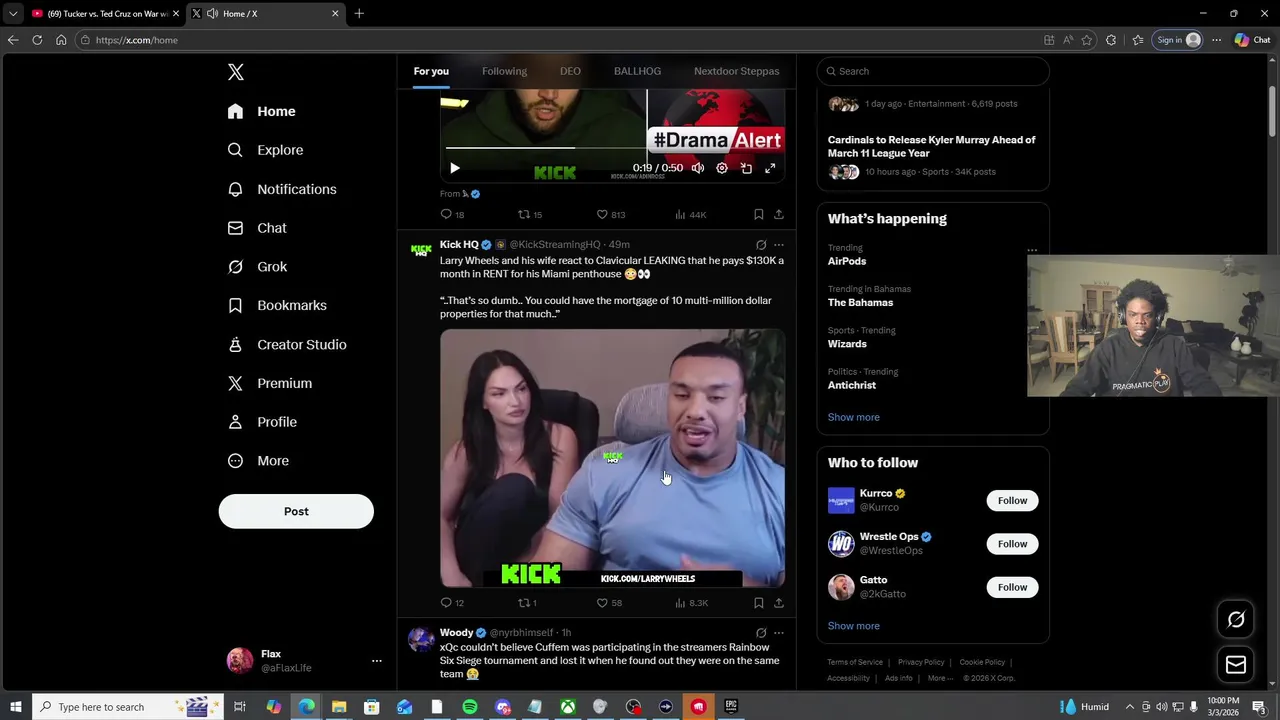Open The Bahamas trending topic

point(860,302)
